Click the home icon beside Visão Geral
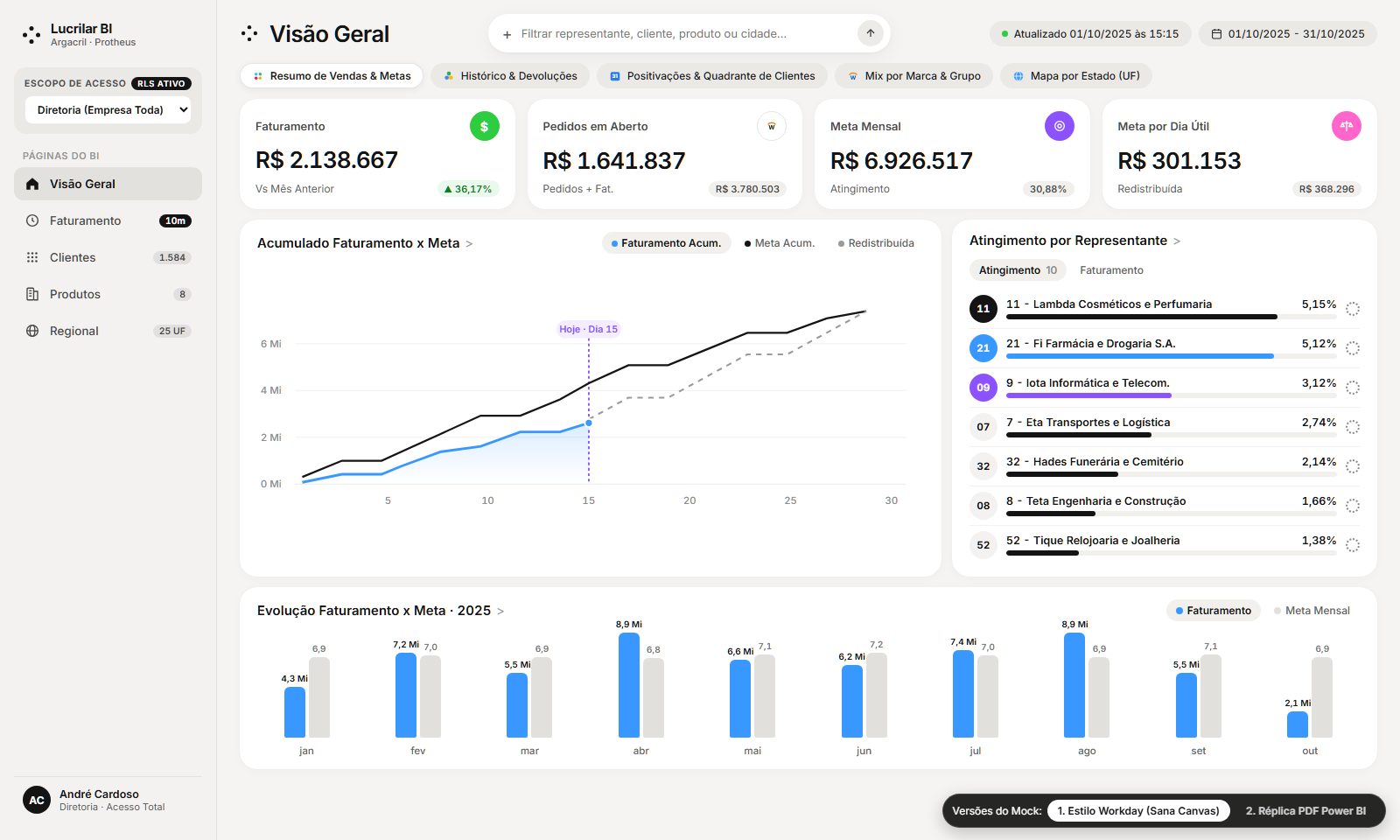 tap(32, 184)
